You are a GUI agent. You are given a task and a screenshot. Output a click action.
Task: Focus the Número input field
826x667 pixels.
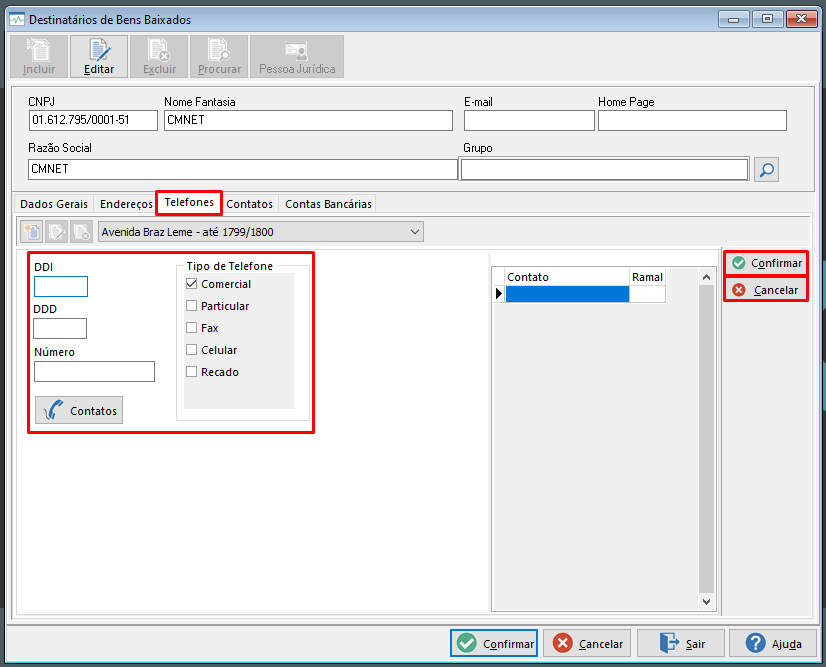(94, 371)
